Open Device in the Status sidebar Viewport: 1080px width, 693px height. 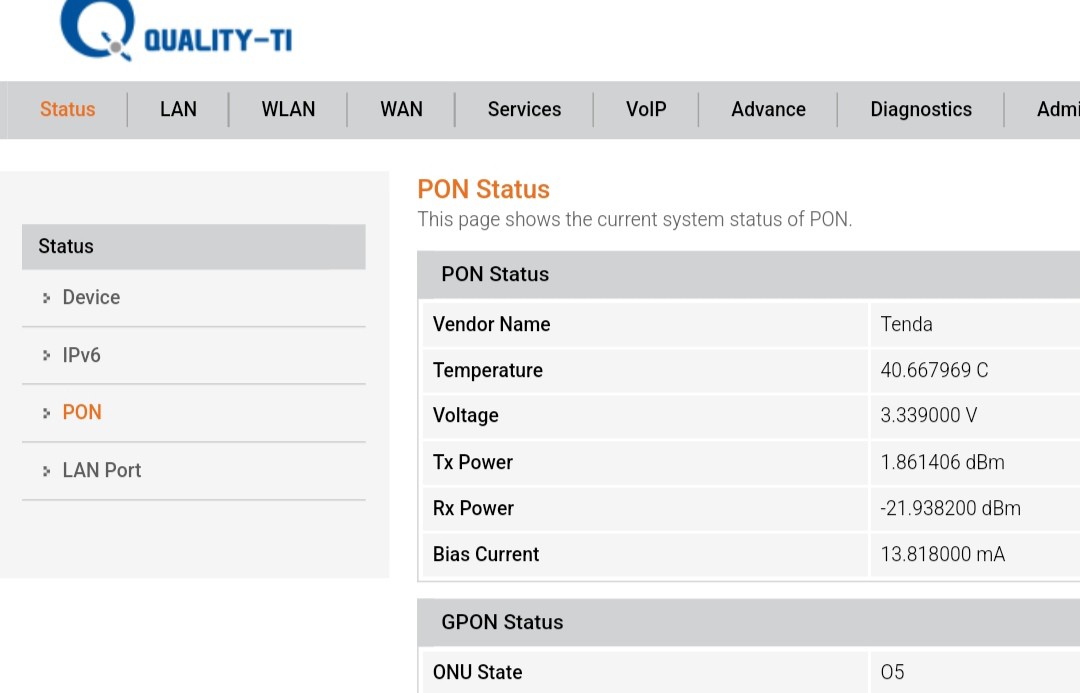pos(91,298)
